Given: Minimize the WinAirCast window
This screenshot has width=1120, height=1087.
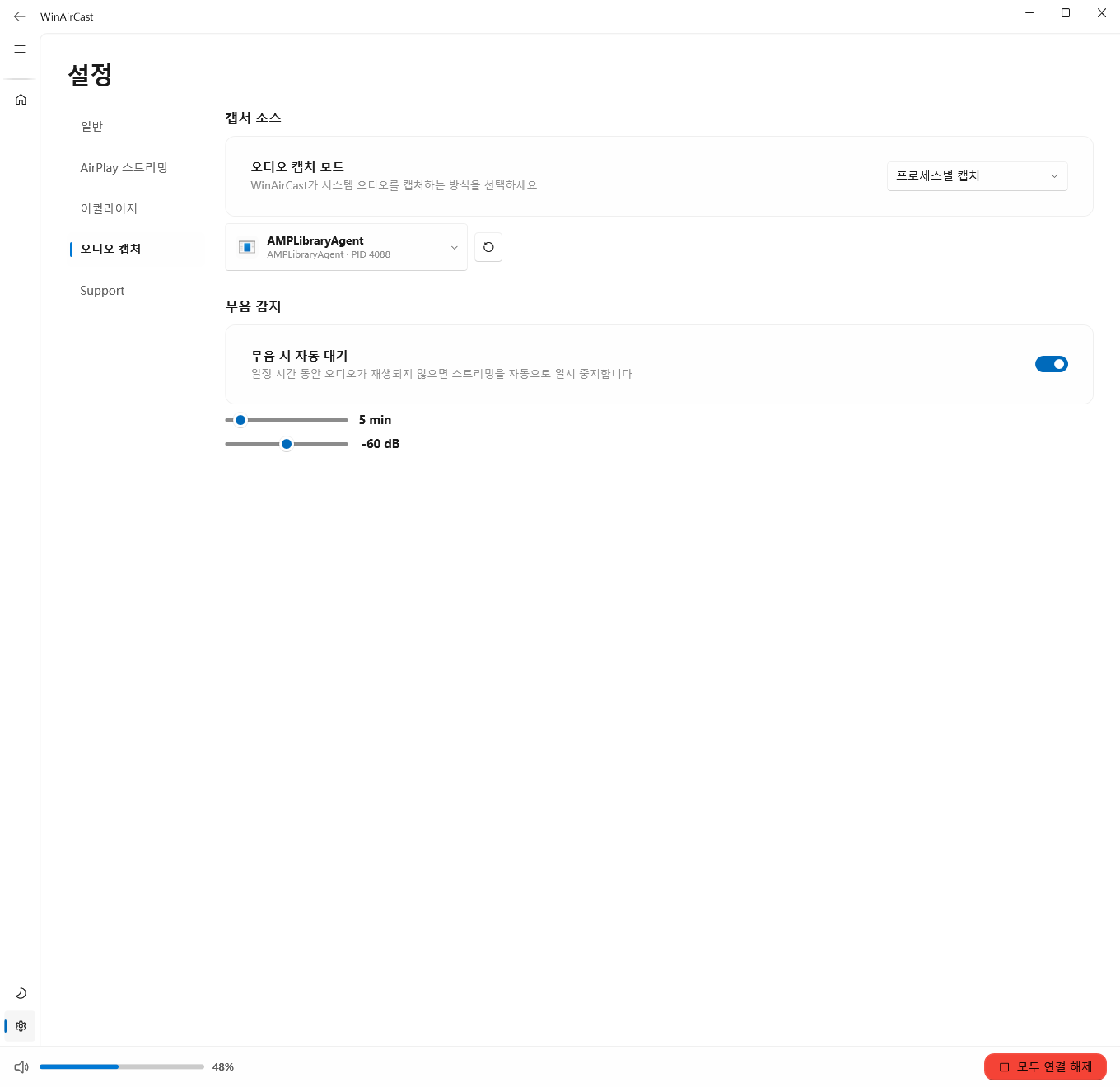Looking at the screenshot, I should click(1029, 13).
